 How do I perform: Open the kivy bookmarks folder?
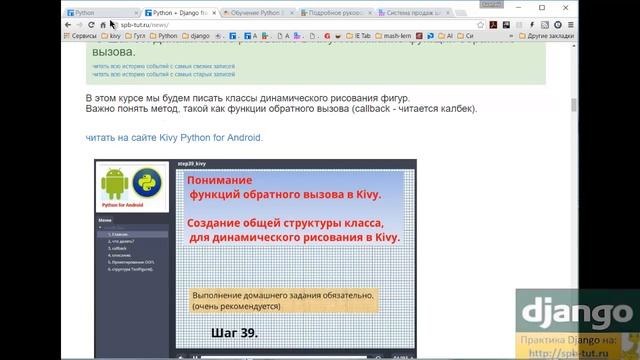coord(111,36)
